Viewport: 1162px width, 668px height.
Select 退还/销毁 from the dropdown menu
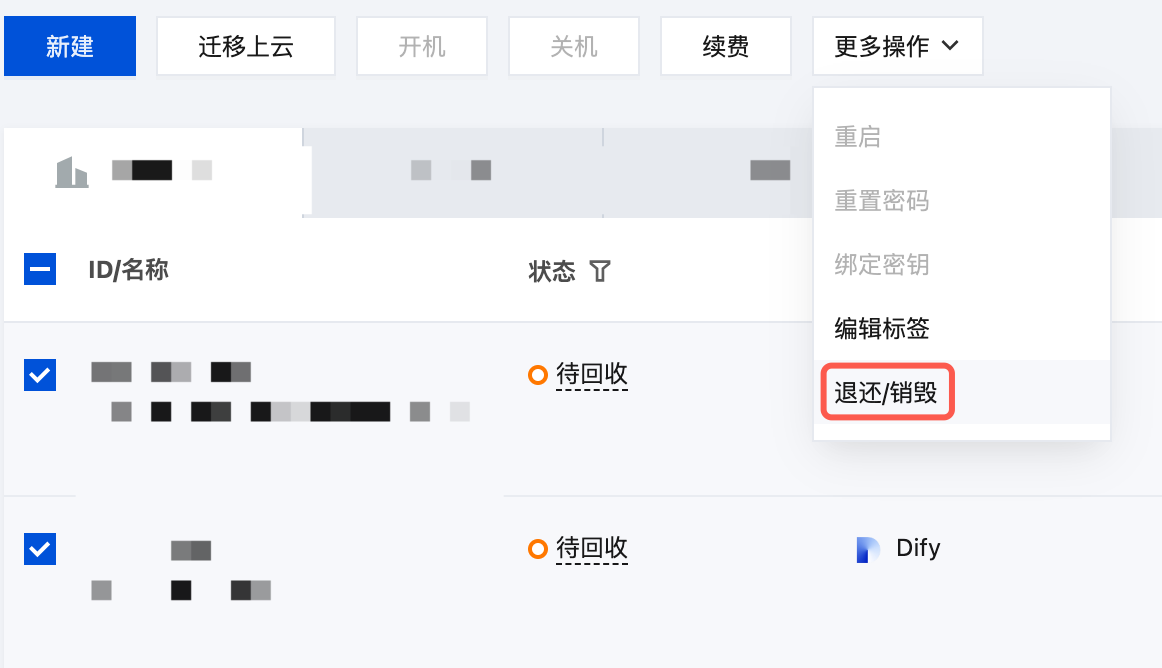pos(886,392)
